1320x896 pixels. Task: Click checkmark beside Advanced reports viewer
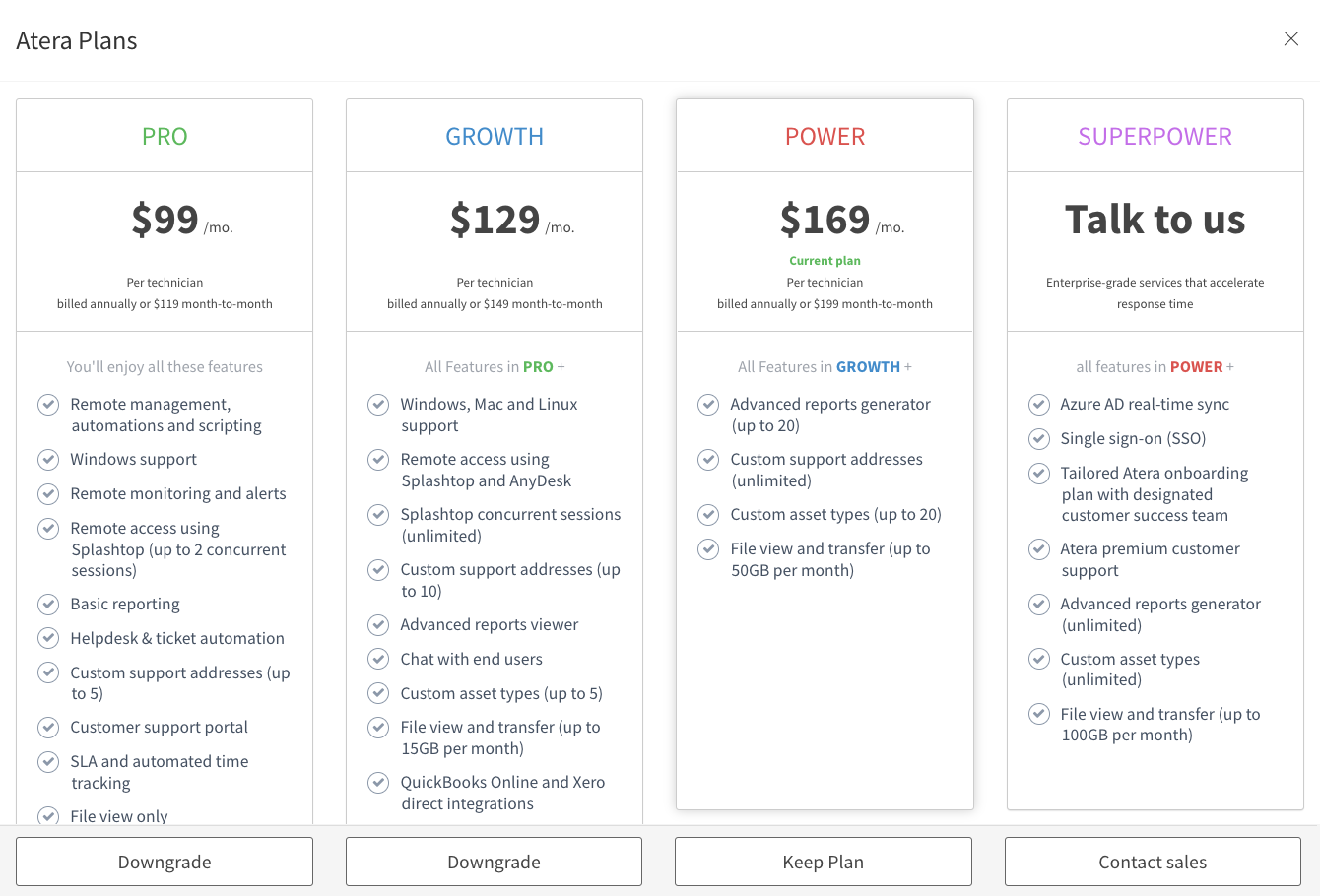378,625
